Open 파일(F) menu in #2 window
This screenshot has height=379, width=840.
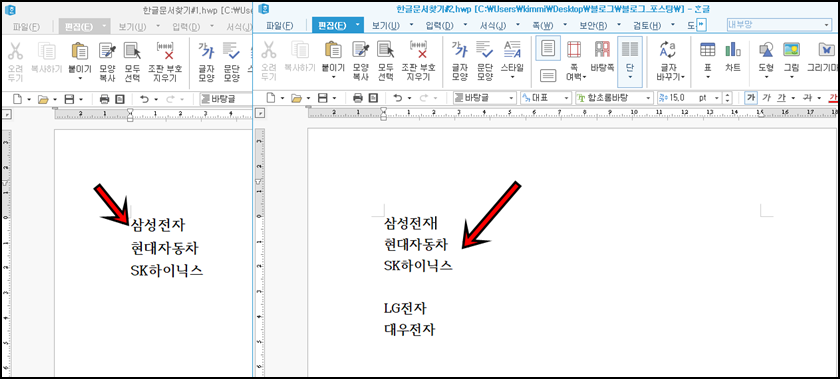[280, 25]
